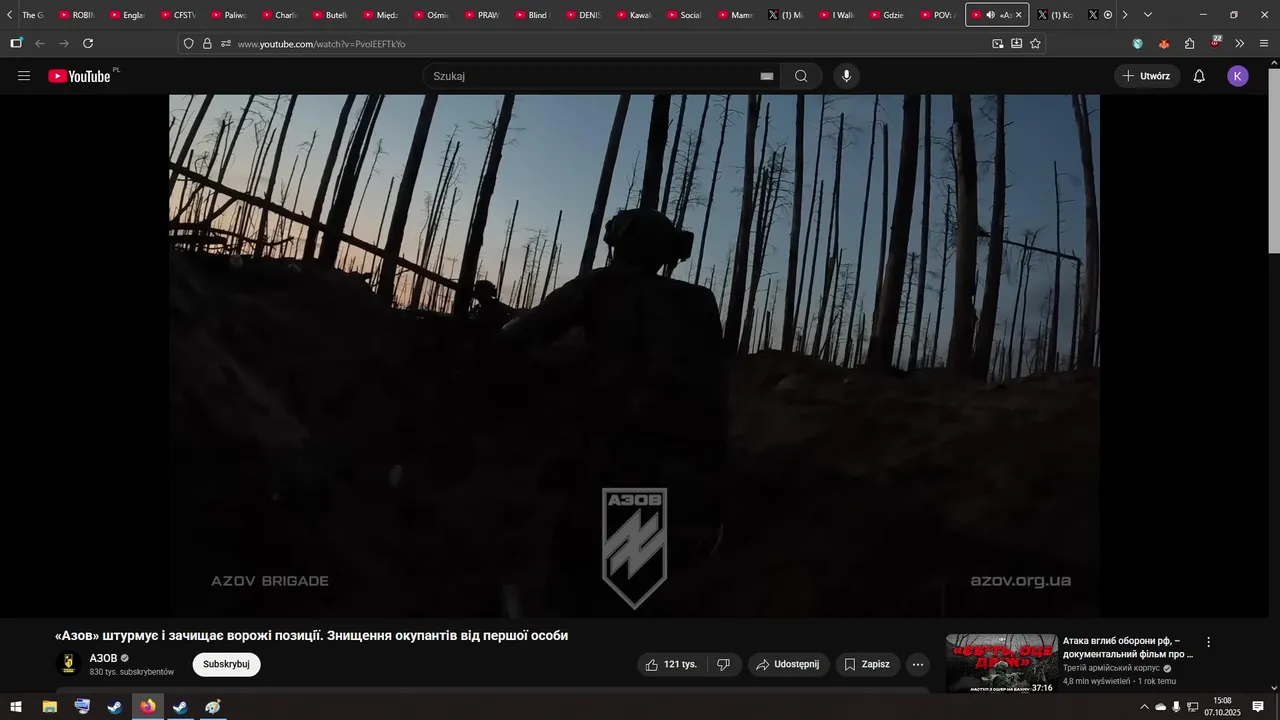Screen dimensions: 1280x720
Task: Open the Utwórz create button
Action: (x=1147, y=76)
